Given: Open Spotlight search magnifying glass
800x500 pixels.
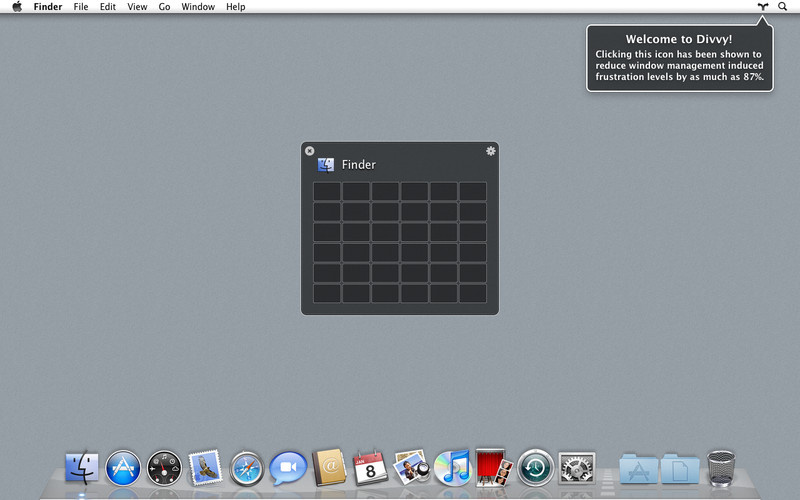Looking at the screenshot, I should [x=782, y=7].
